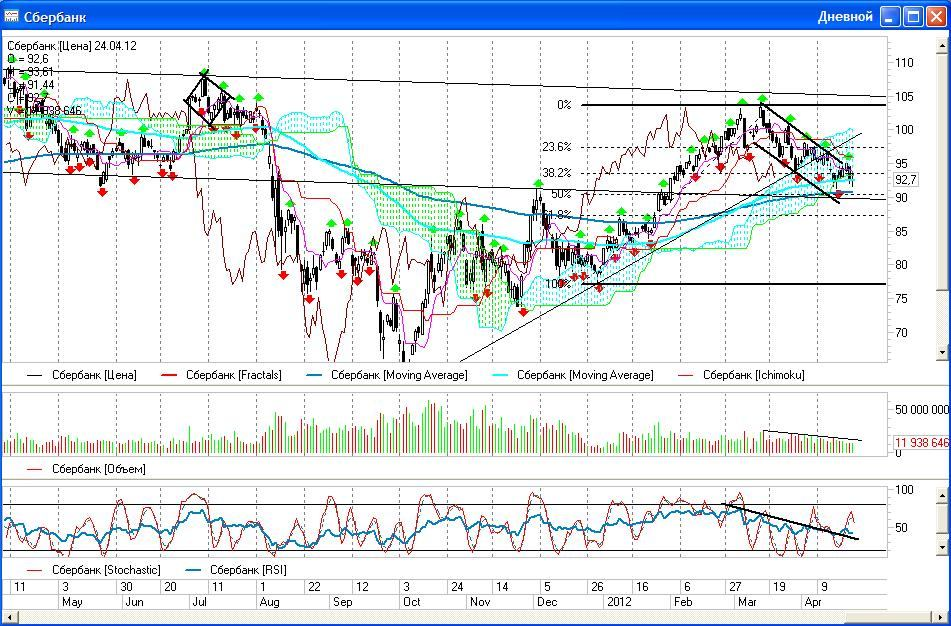Click the Дневной timeframe label in the title bar
Image resolution: width=951 pixels, height=626 pixels.
(x=845, y=16)
